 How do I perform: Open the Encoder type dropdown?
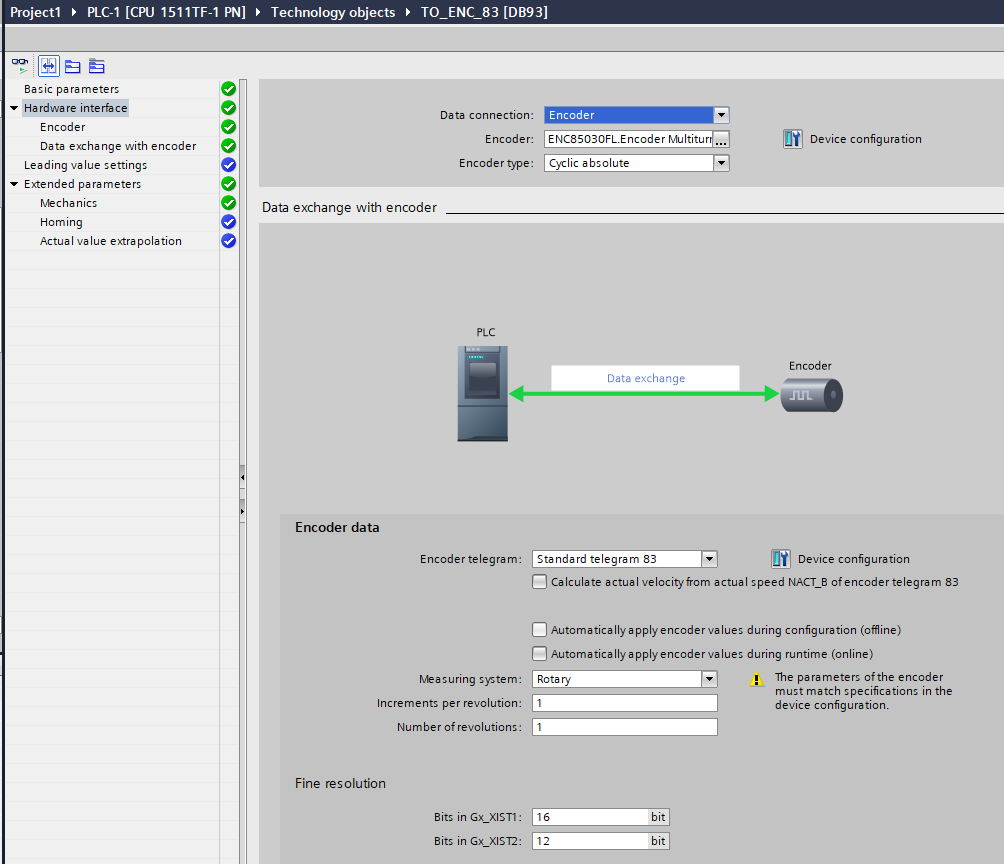(721, 163)
